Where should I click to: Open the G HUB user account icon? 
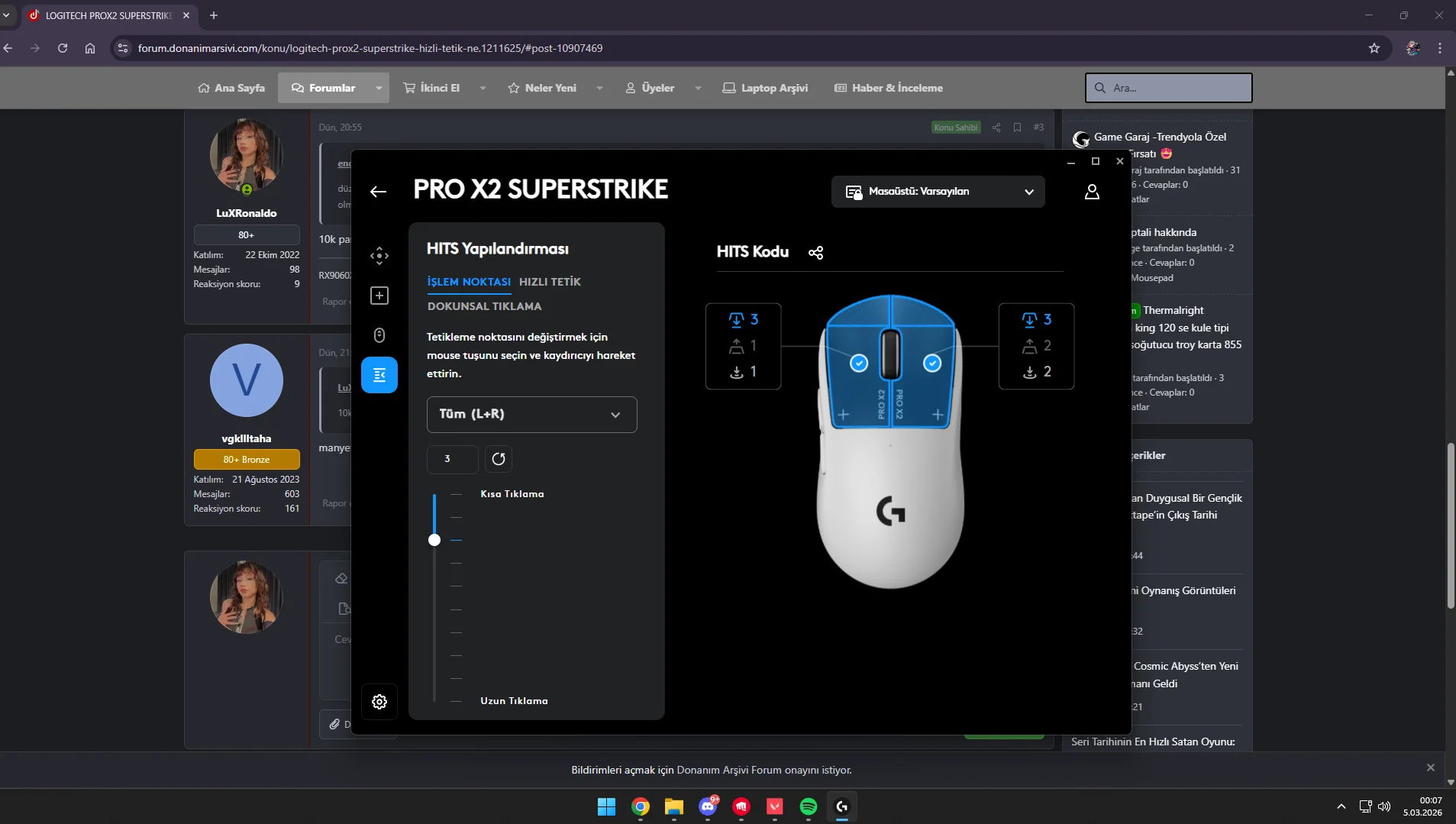[x=1092, y=192]
